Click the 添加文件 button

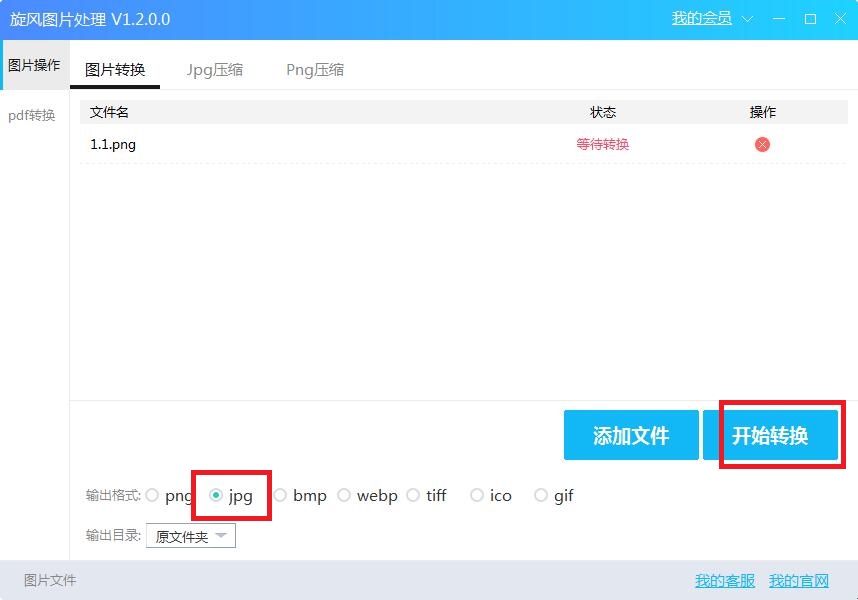[x=631, y=436]
